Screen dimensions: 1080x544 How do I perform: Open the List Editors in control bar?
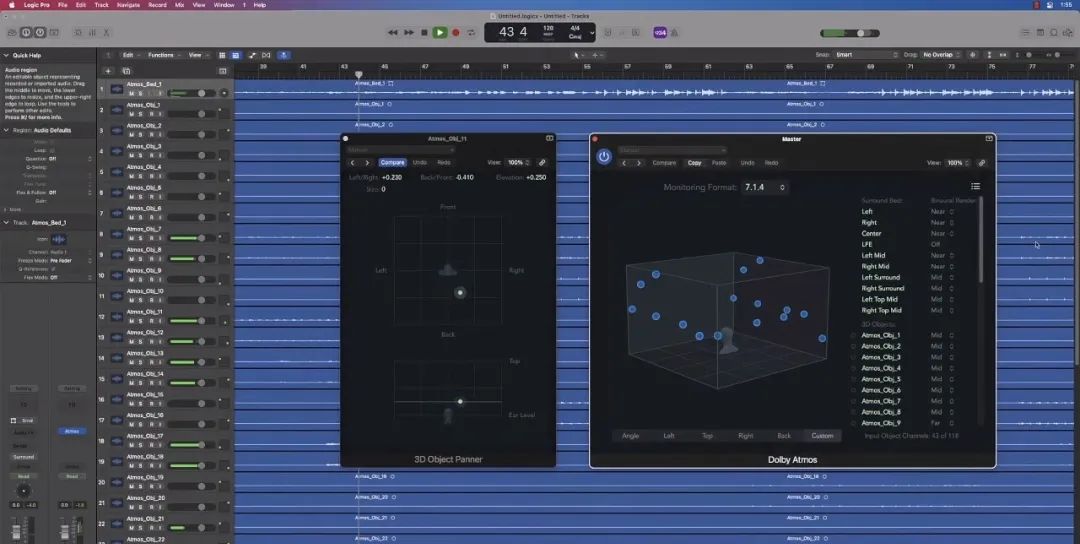tap(1026, 32)
